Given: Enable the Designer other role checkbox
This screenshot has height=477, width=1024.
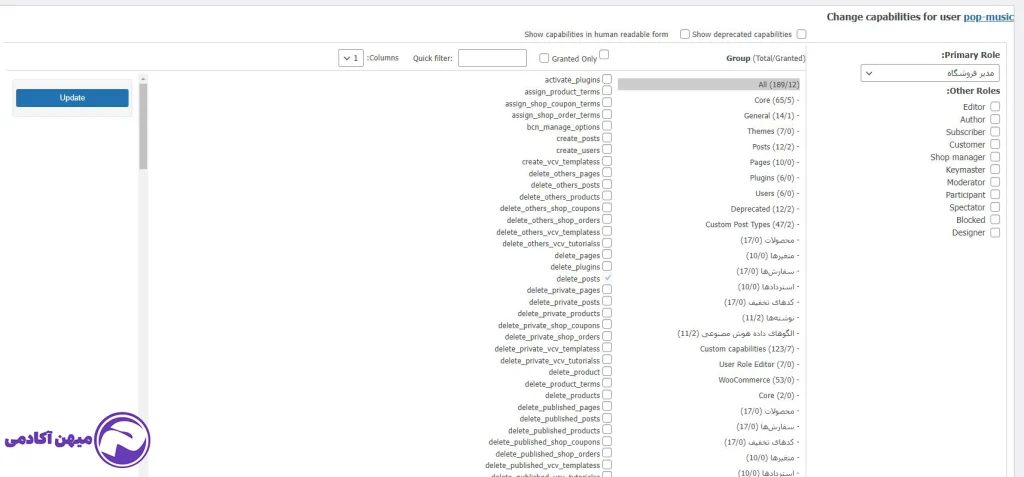Looking at the screenshot, I should tap(994, 233).
